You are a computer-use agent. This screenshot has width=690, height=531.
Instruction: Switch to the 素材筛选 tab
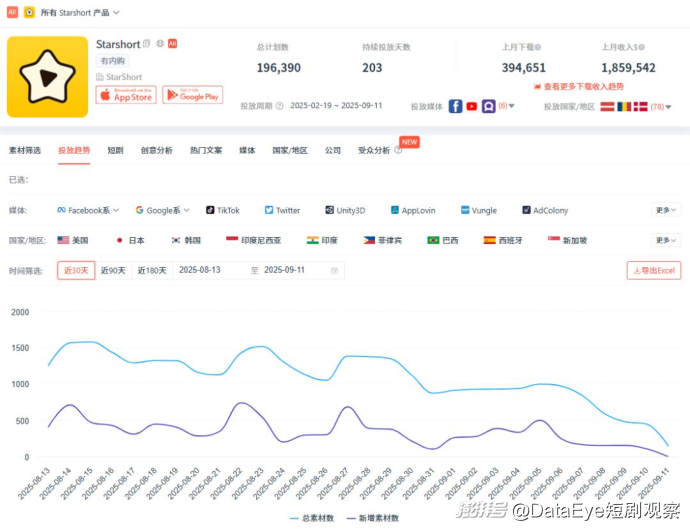pyautogui.click(x=25, y=150)
